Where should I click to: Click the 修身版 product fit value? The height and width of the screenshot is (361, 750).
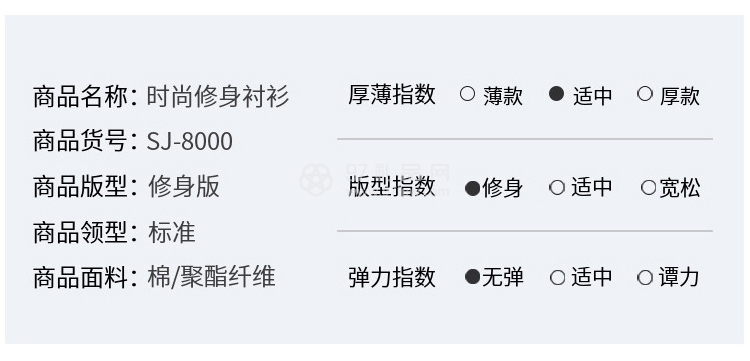coord(184,186)
